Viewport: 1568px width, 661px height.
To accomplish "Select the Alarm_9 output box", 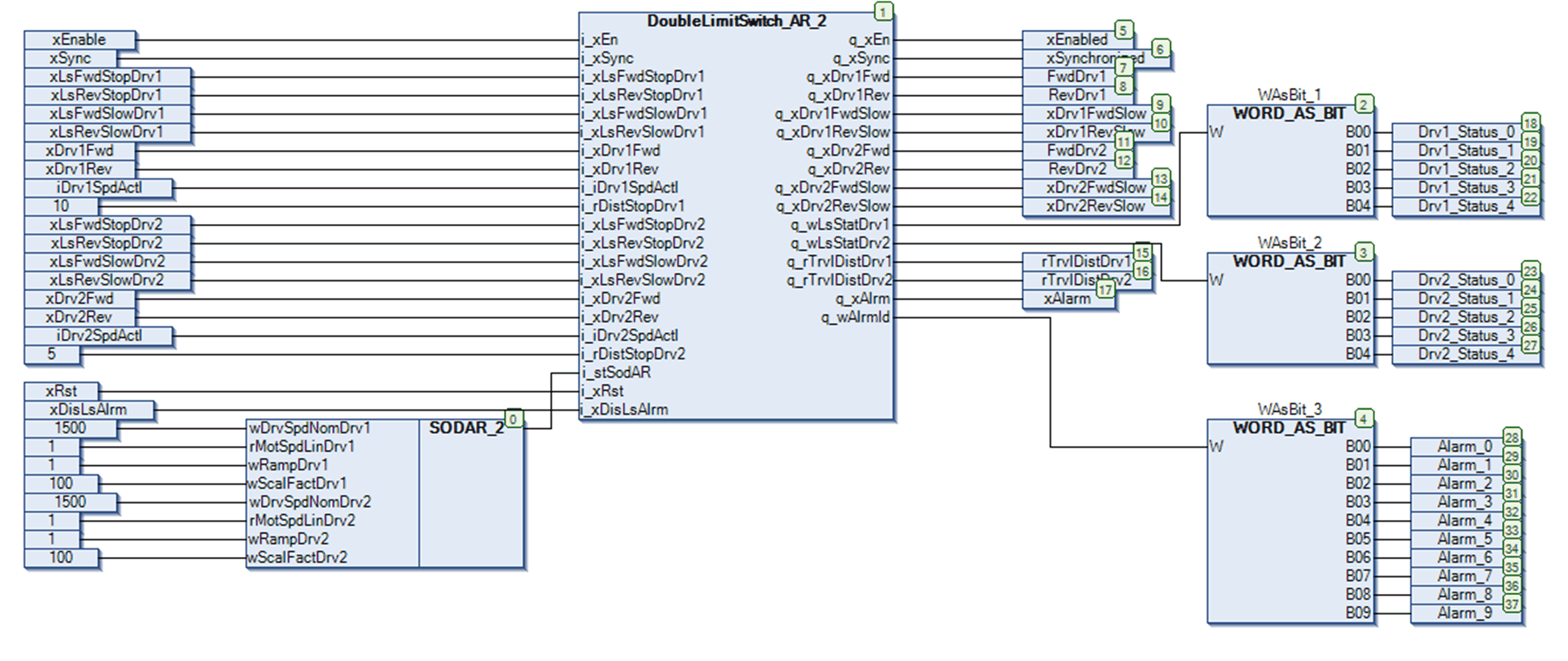I will click(1466, 613).
